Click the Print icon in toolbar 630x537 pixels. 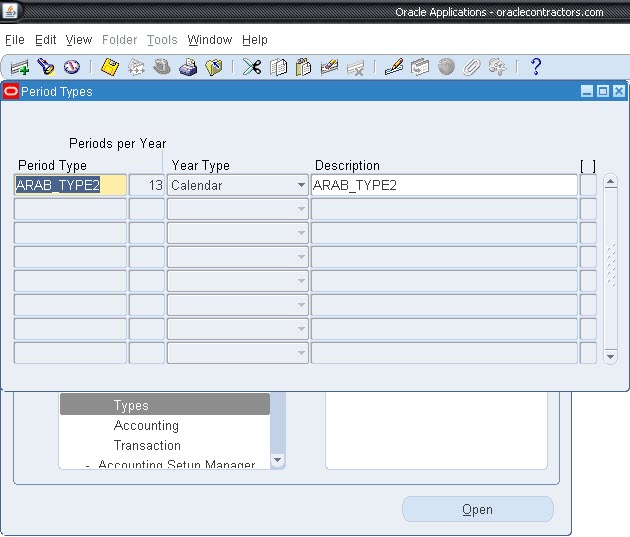click(188, 67)
